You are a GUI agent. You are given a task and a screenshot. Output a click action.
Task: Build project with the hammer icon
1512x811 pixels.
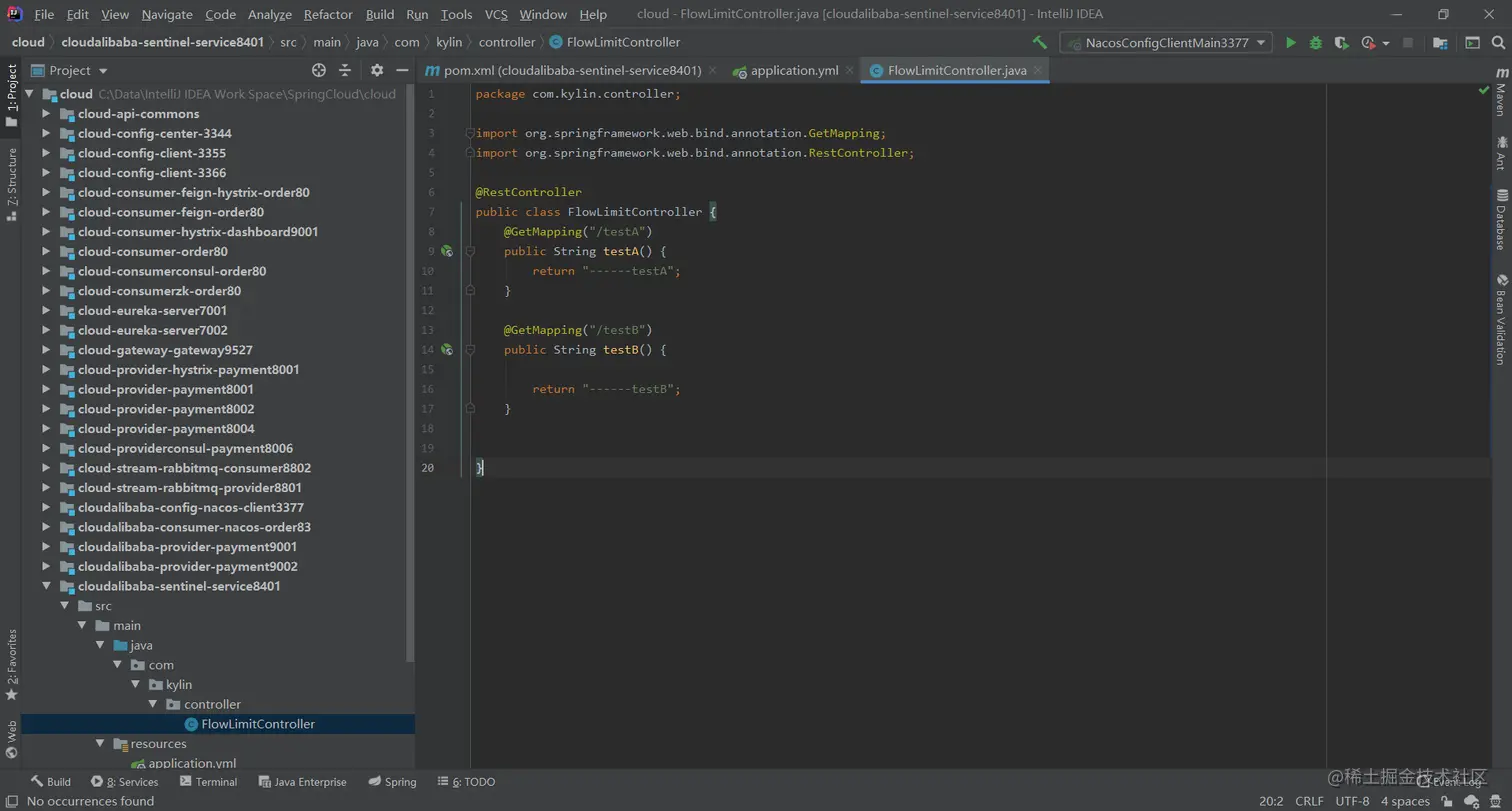coord(1040,43)
